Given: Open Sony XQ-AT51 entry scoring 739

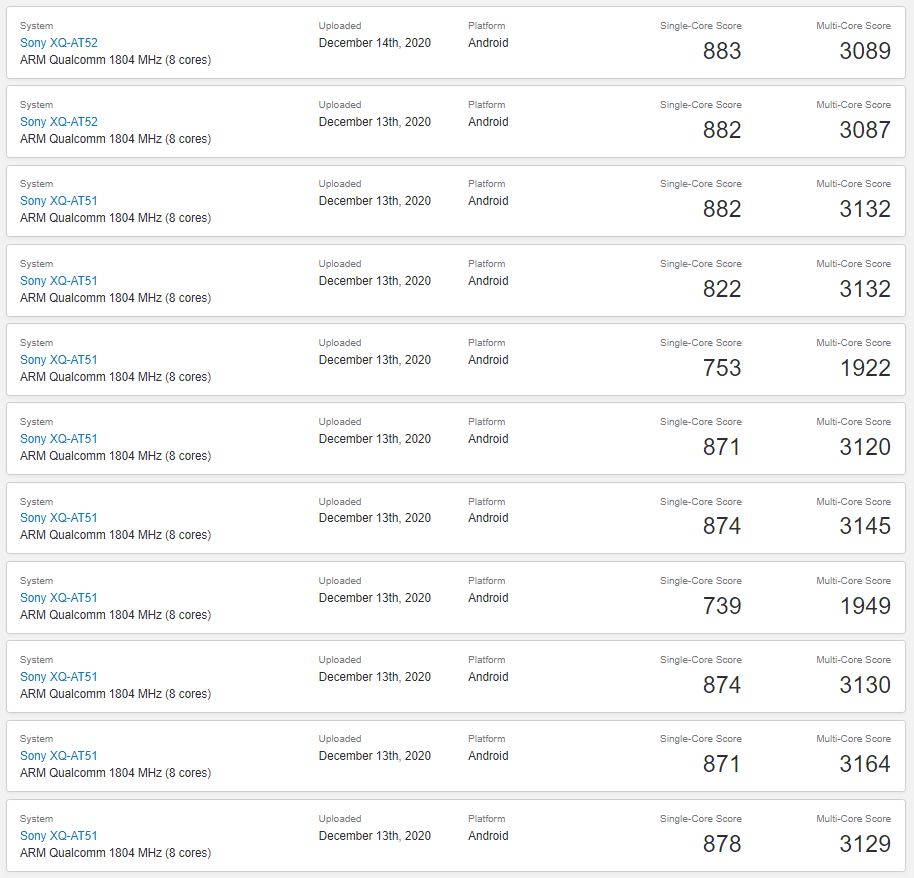Looking at the screenshot, I should click(x=58, y=598).
